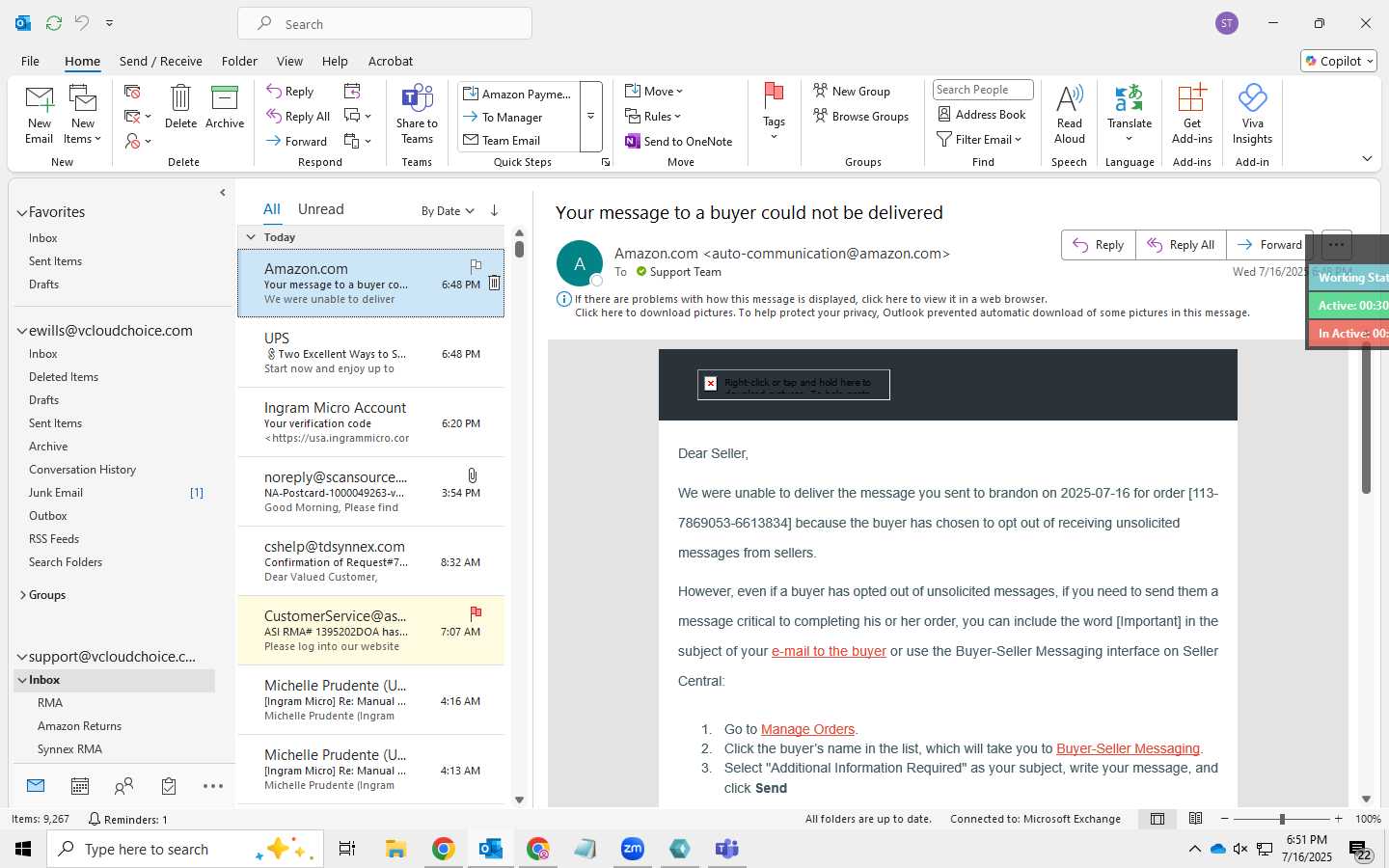Screen dimensions: 1389x868
Task: Open Viva Insights icon
Action: pyautogui.click(x=1252, y=114)
